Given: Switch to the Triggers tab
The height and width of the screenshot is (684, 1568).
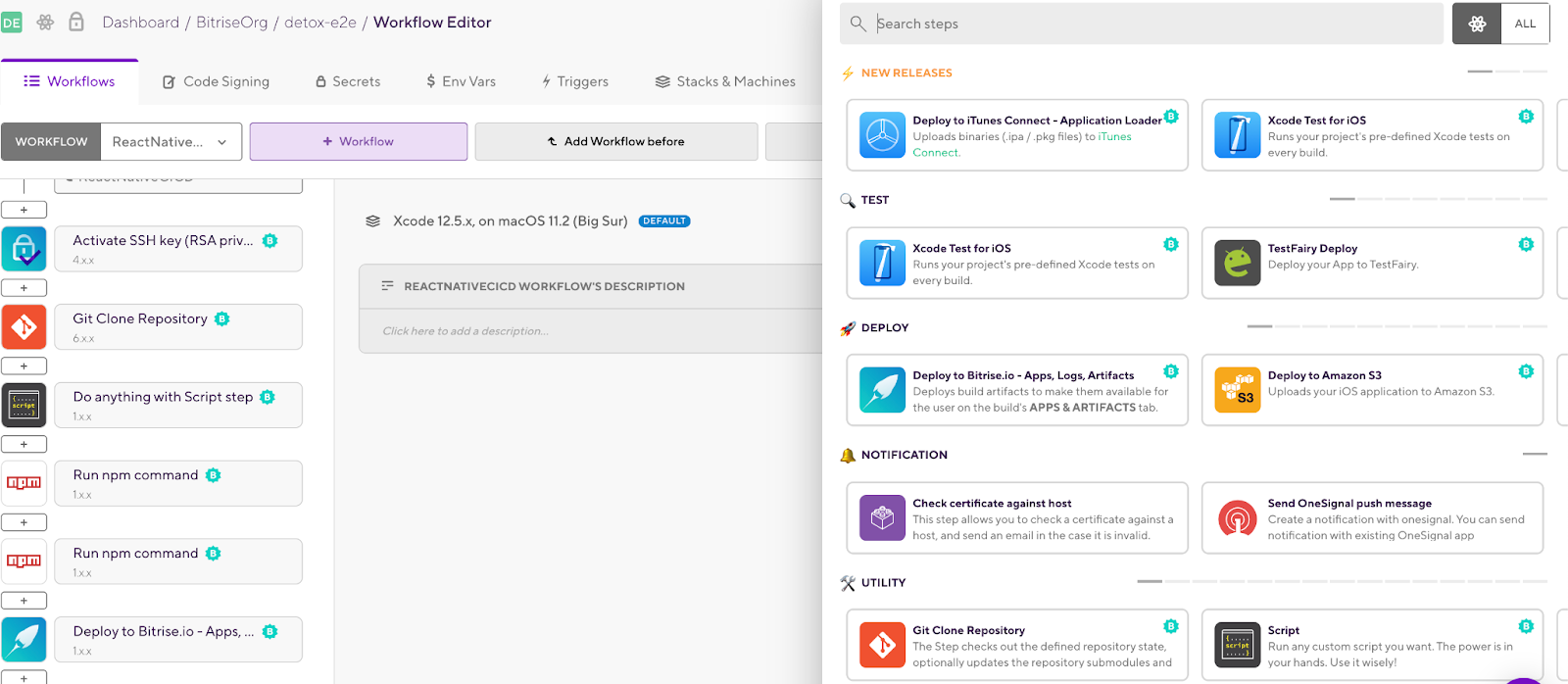Looking at the screenshot, I should point(575,81).
